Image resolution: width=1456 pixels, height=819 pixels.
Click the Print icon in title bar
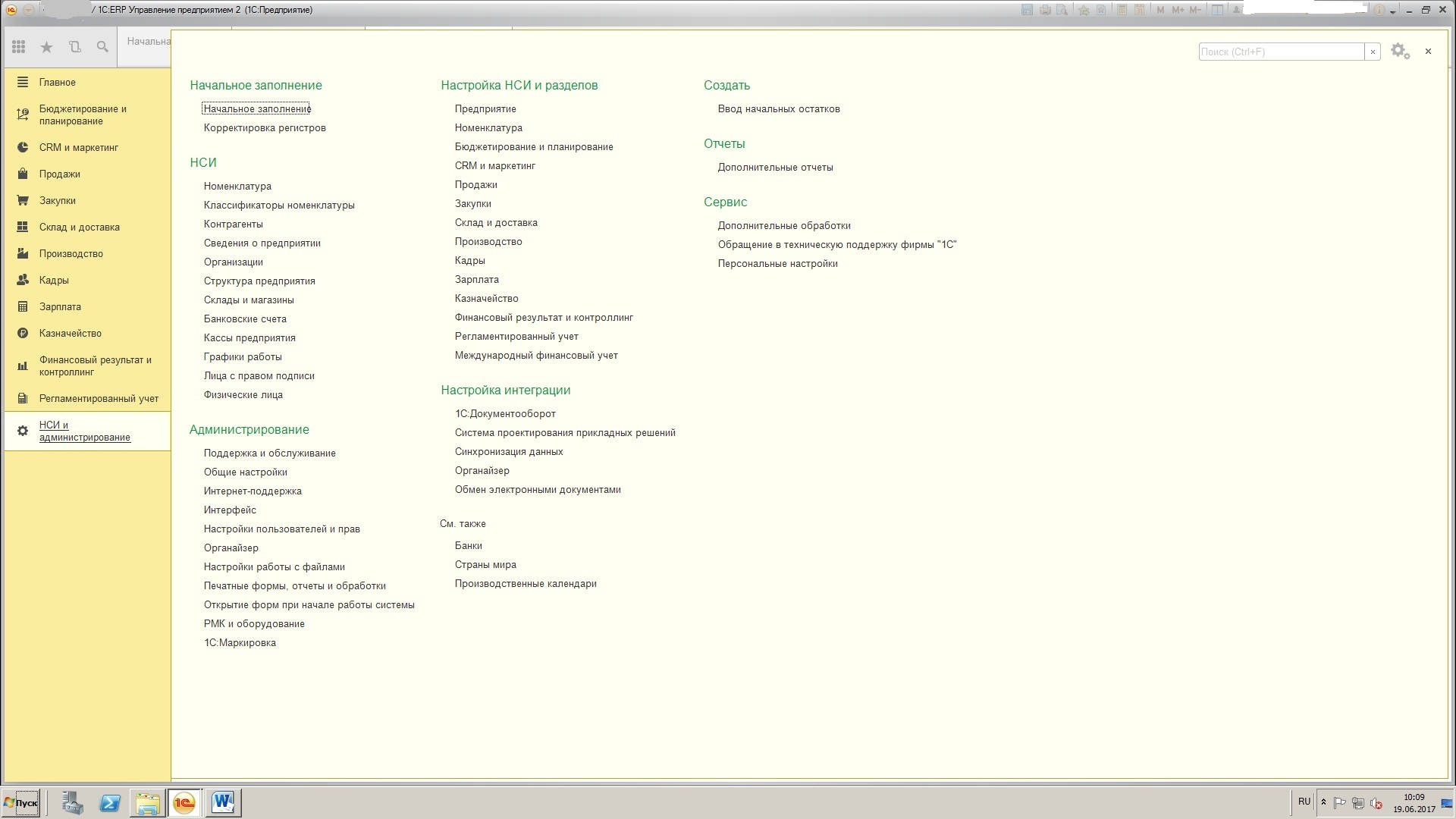pos(1045,10)
